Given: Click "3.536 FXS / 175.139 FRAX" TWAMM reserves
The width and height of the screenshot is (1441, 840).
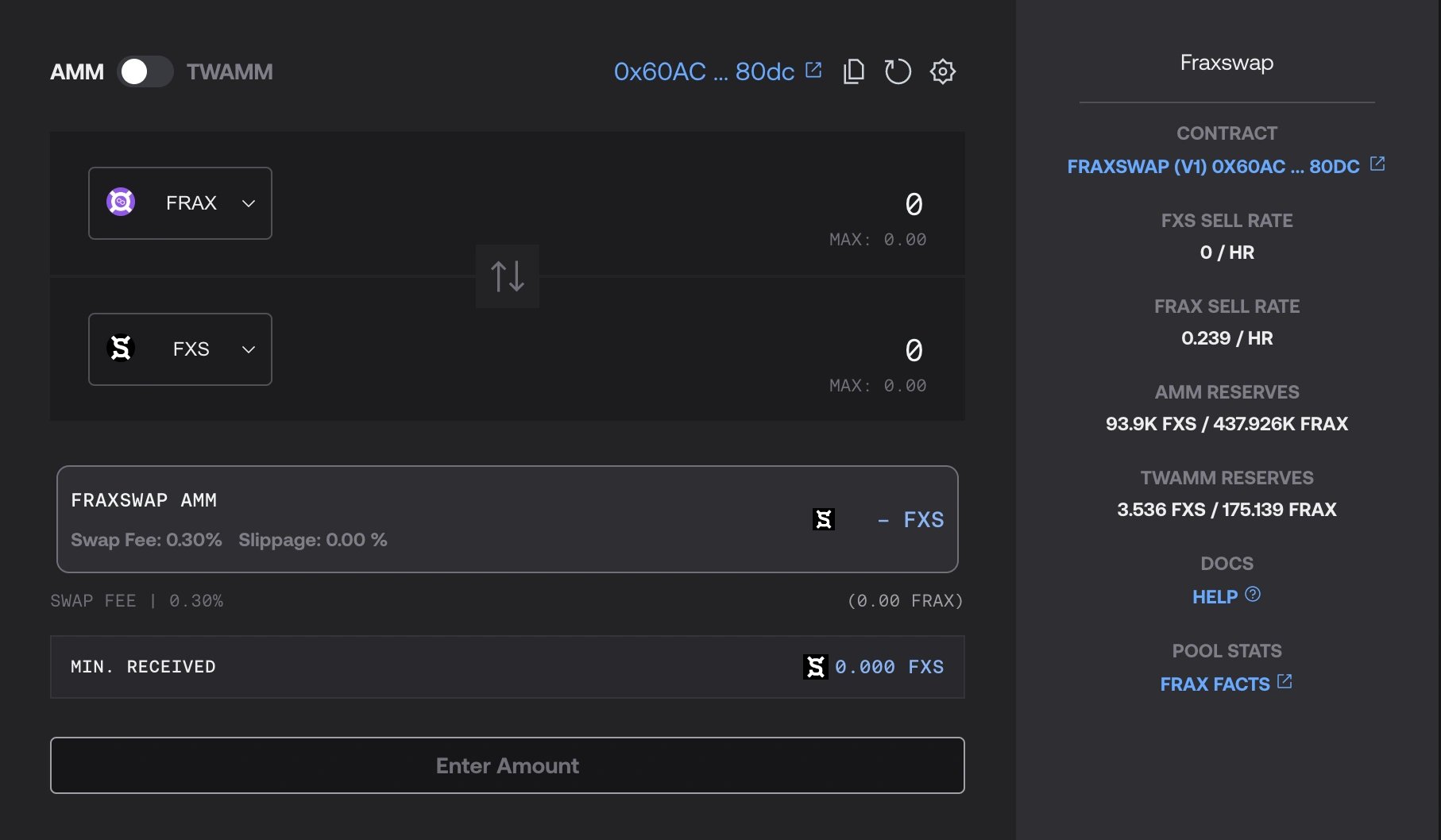Looking at the screenshot, I should coord(1227,510).
